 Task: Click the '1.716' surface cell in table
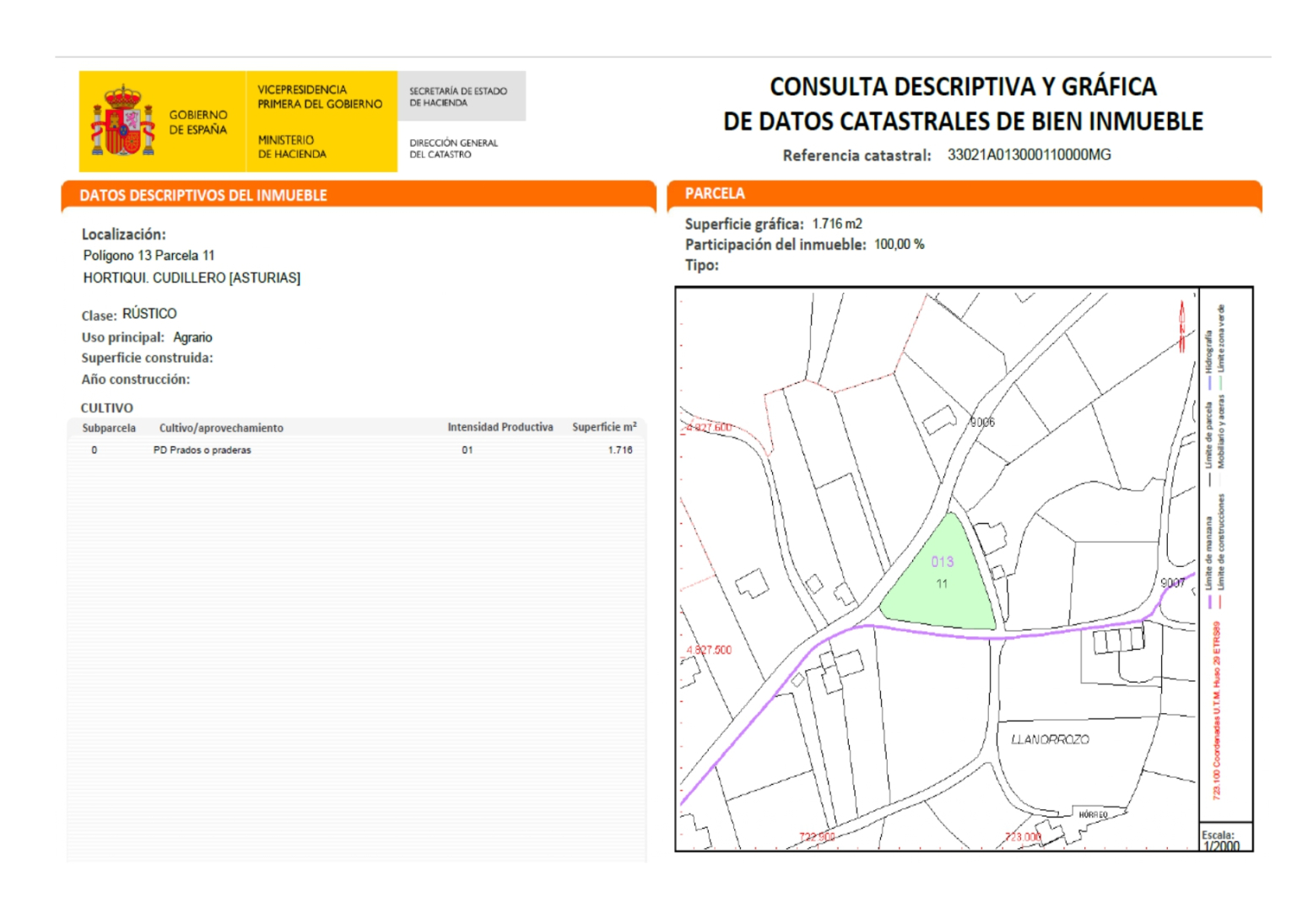(620, 450)
